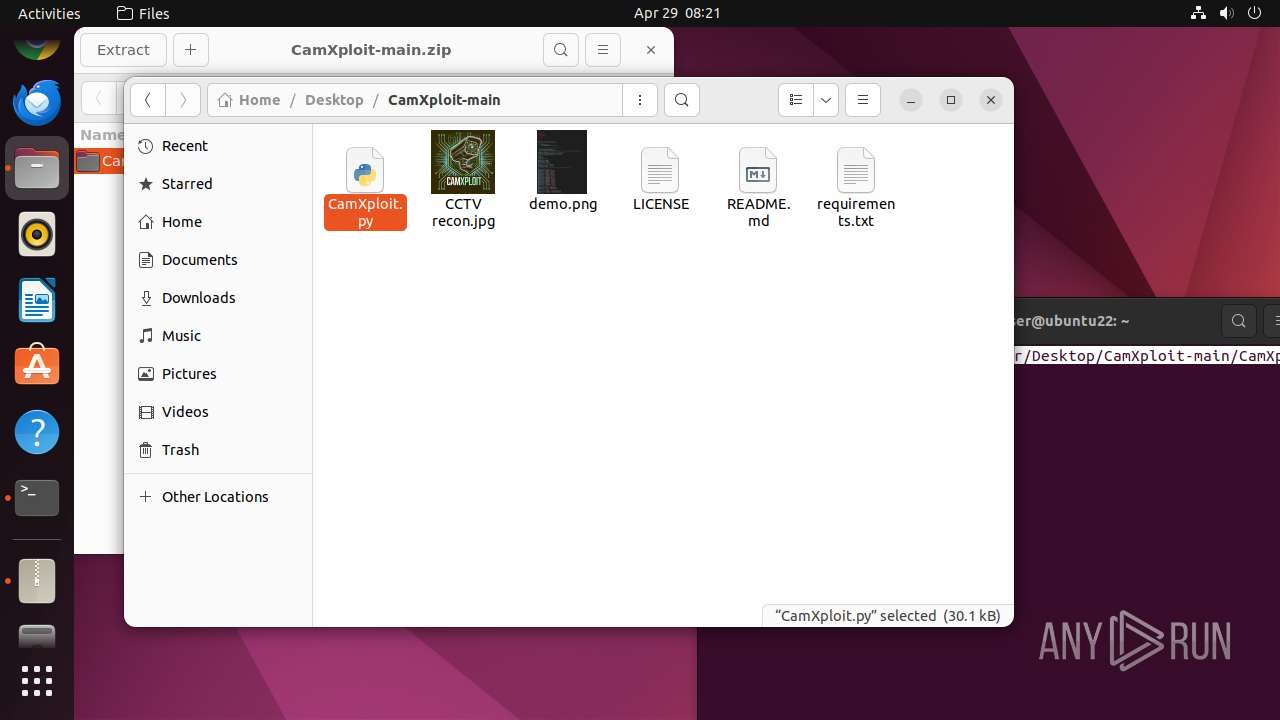Open Downloads in the sidebar
The image size is (1280, 720).
click(x=218, y=298)
